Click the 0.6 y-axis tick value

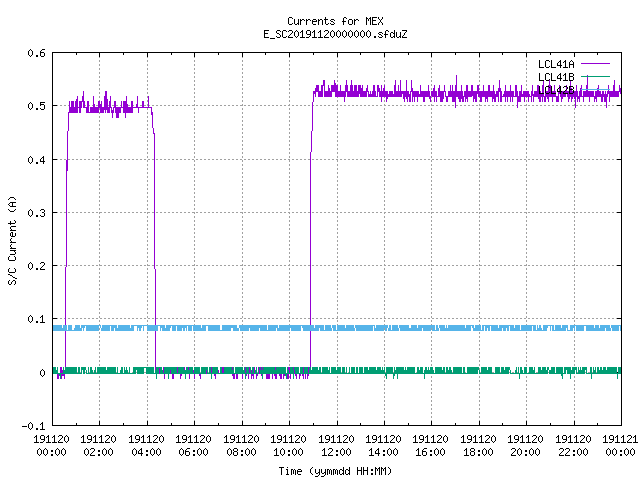(x=36, y=53)
